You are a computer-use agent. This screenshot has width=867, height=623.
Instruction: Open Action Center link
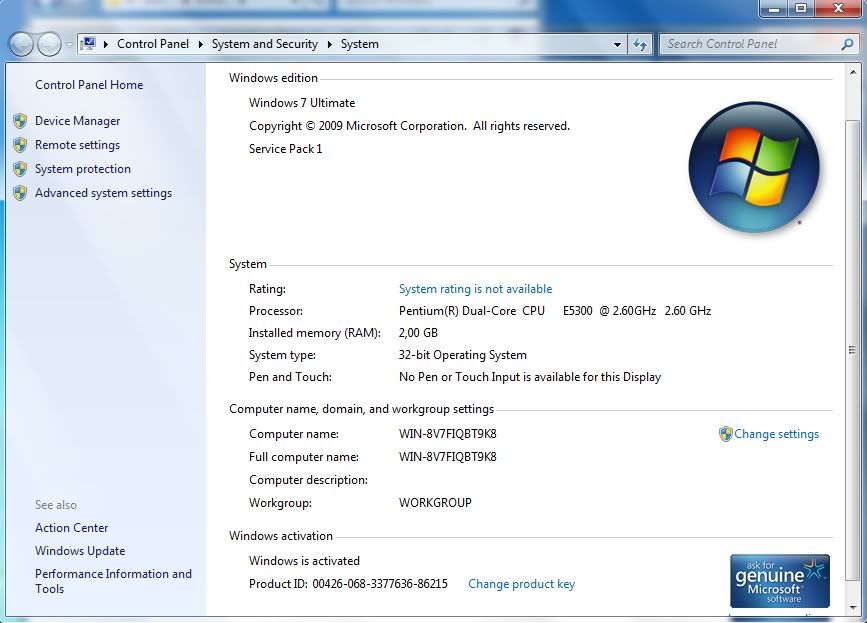pos(72,528)
